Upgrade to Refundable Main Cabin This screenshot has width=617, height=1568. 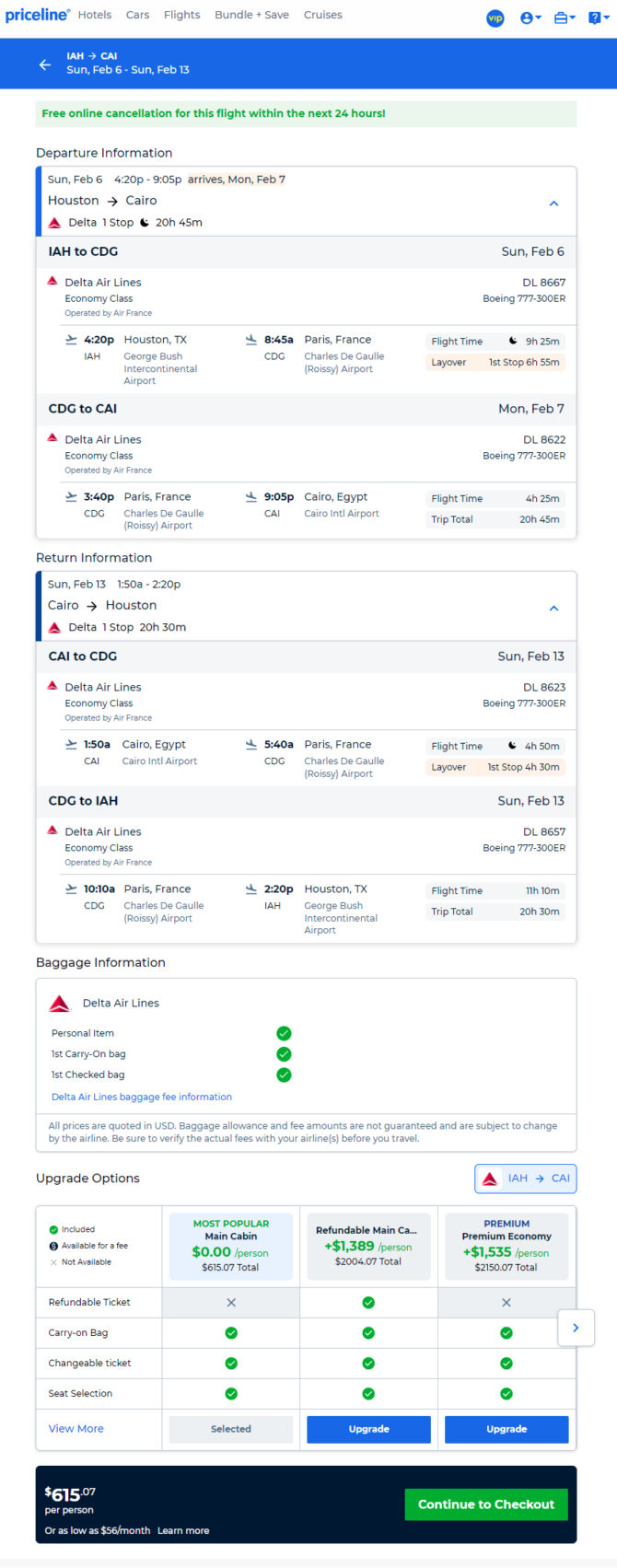(368, 1429)
